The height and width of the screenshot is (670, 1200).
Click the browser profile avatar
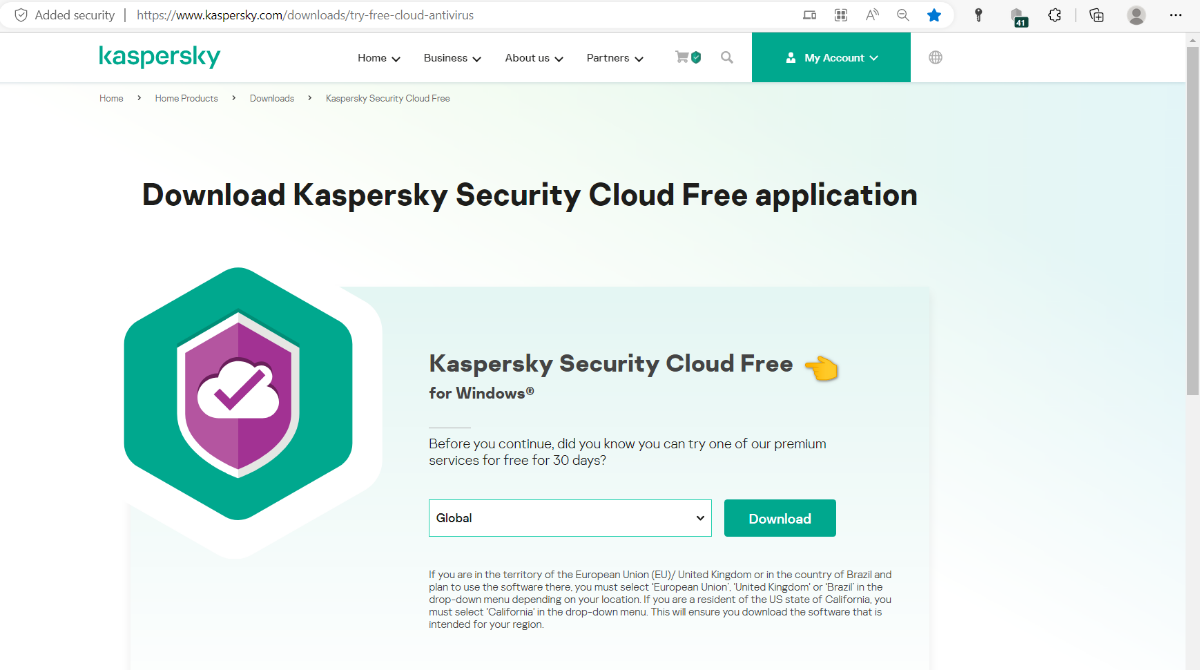pos(1136,15)
